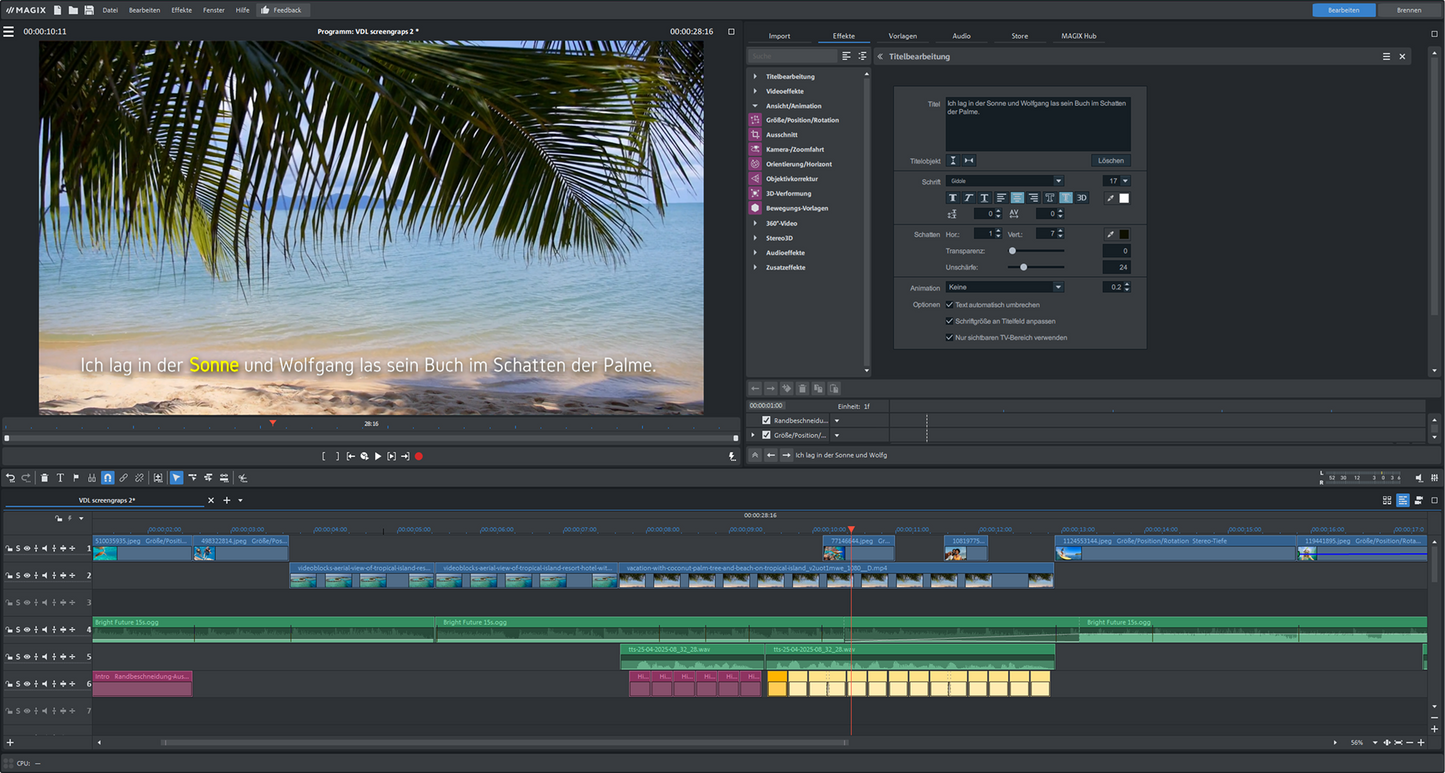Select the magnet snapping tool in the timeline toolbar
Image resolution: width=1445 pixels, height=773 pixels.
[x=108, y=478]
